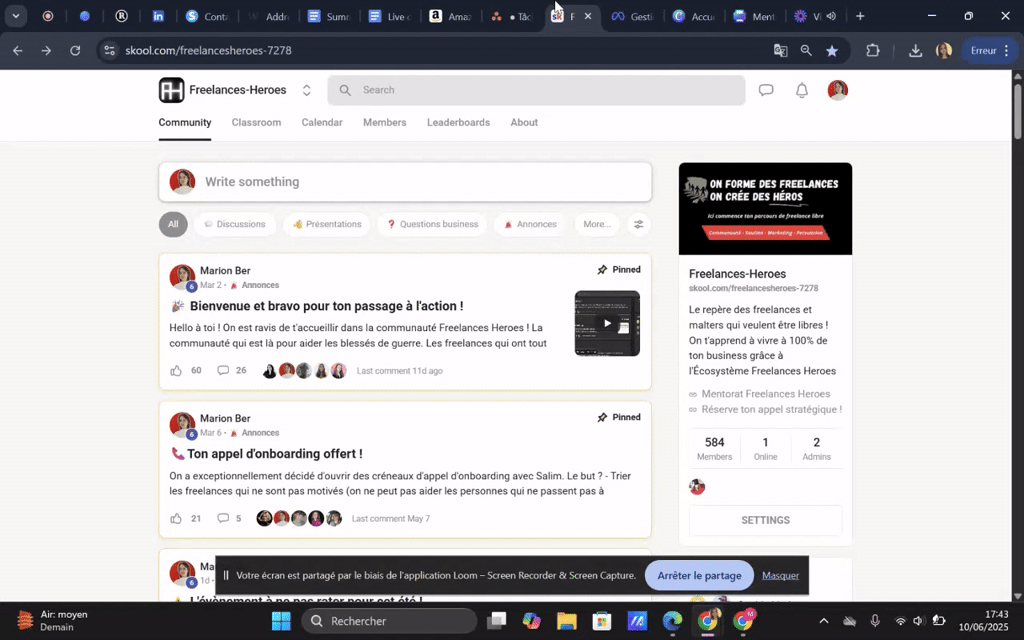Switch to the LinkedIn browser tab

pos(159,16)
